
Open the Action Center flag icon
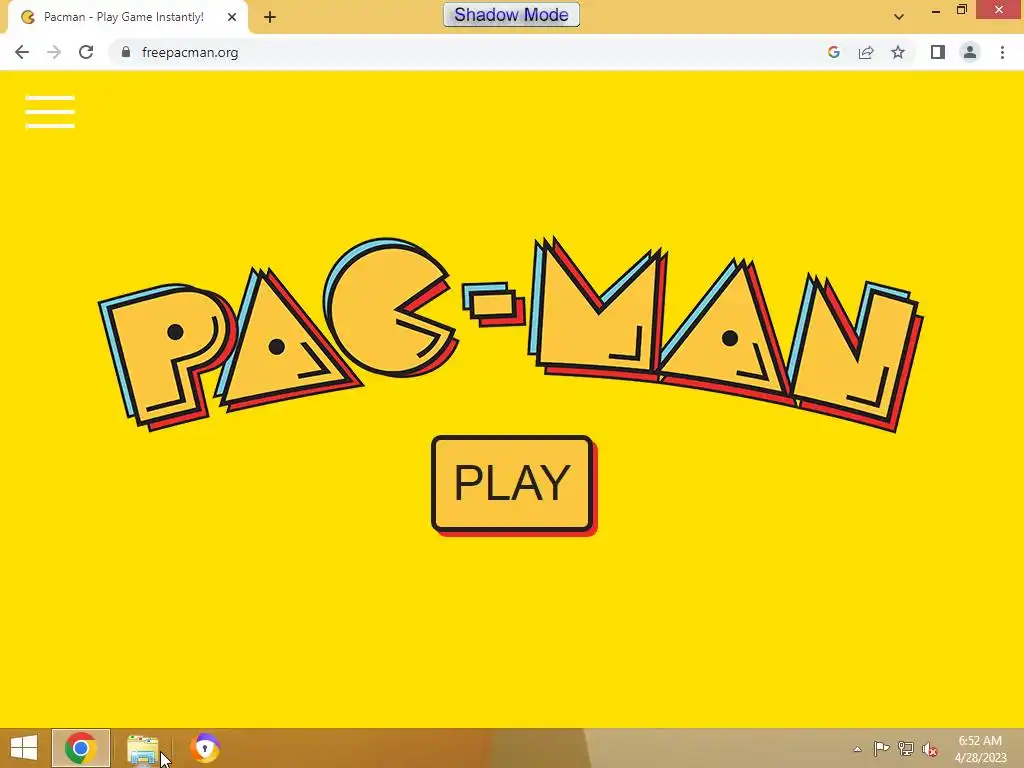coord(881,749)
